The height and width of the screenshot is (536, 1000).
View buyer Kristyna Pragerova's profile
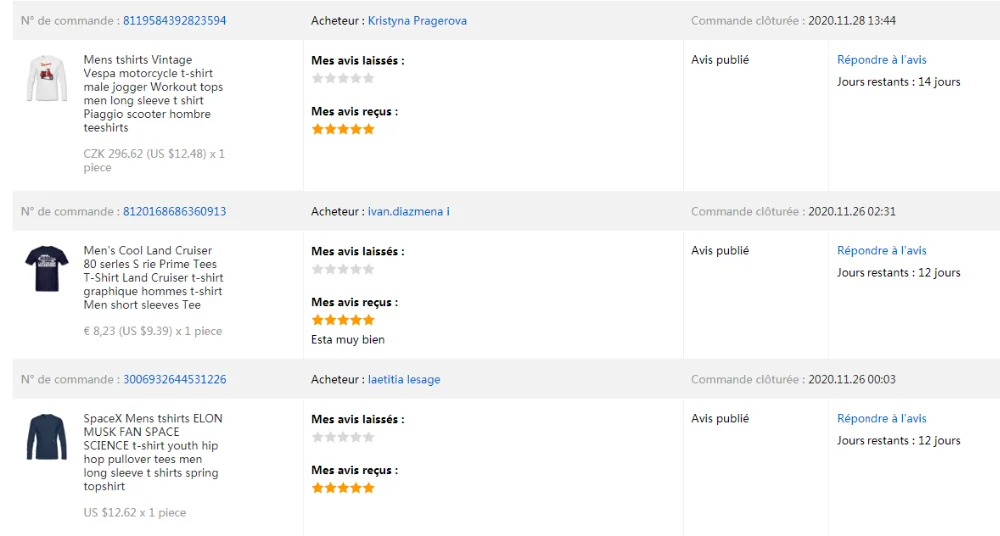pyautogui.click(x=417, y=21)
